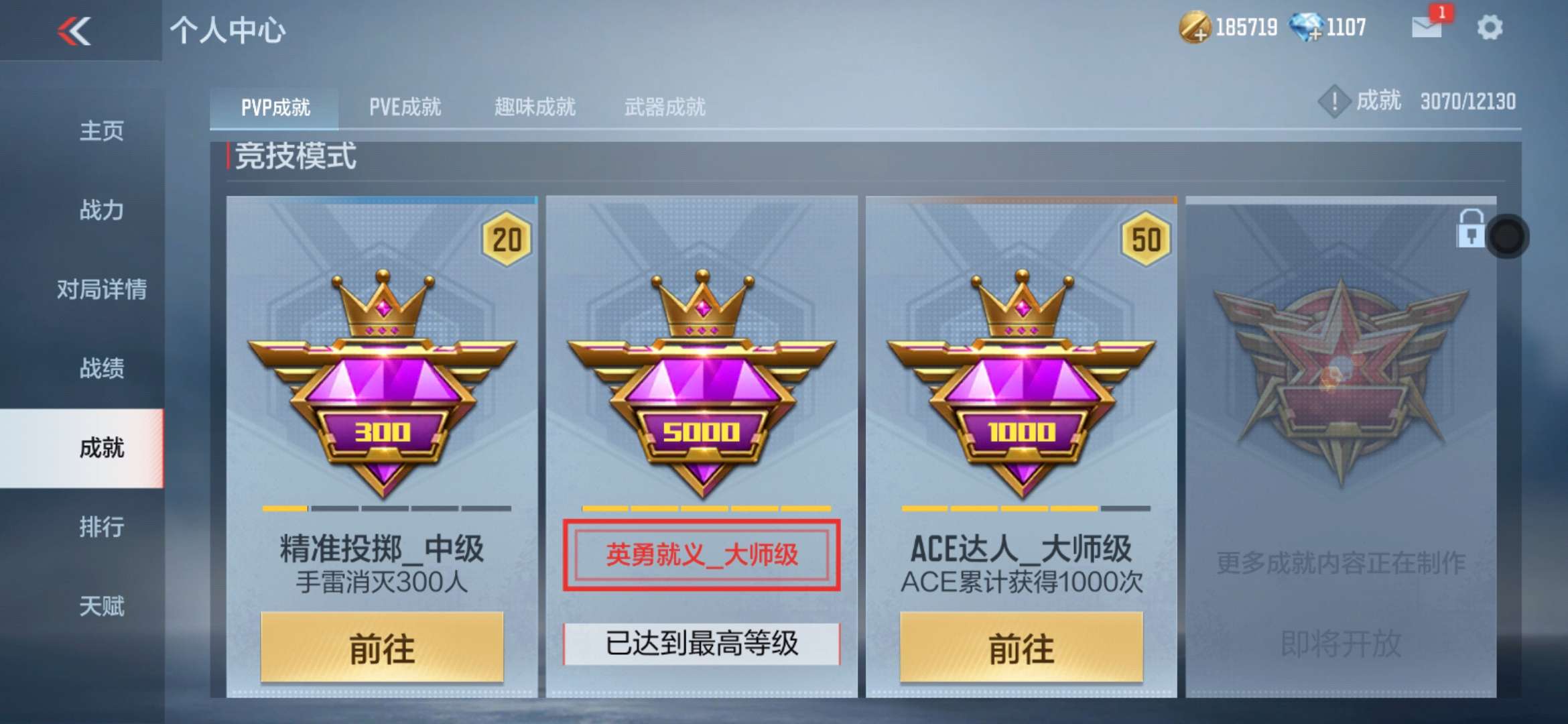The height and width of the screenshot is (724, 1568).
Task: Select 战力 in the sidebar
Action: tap(101, 210)
